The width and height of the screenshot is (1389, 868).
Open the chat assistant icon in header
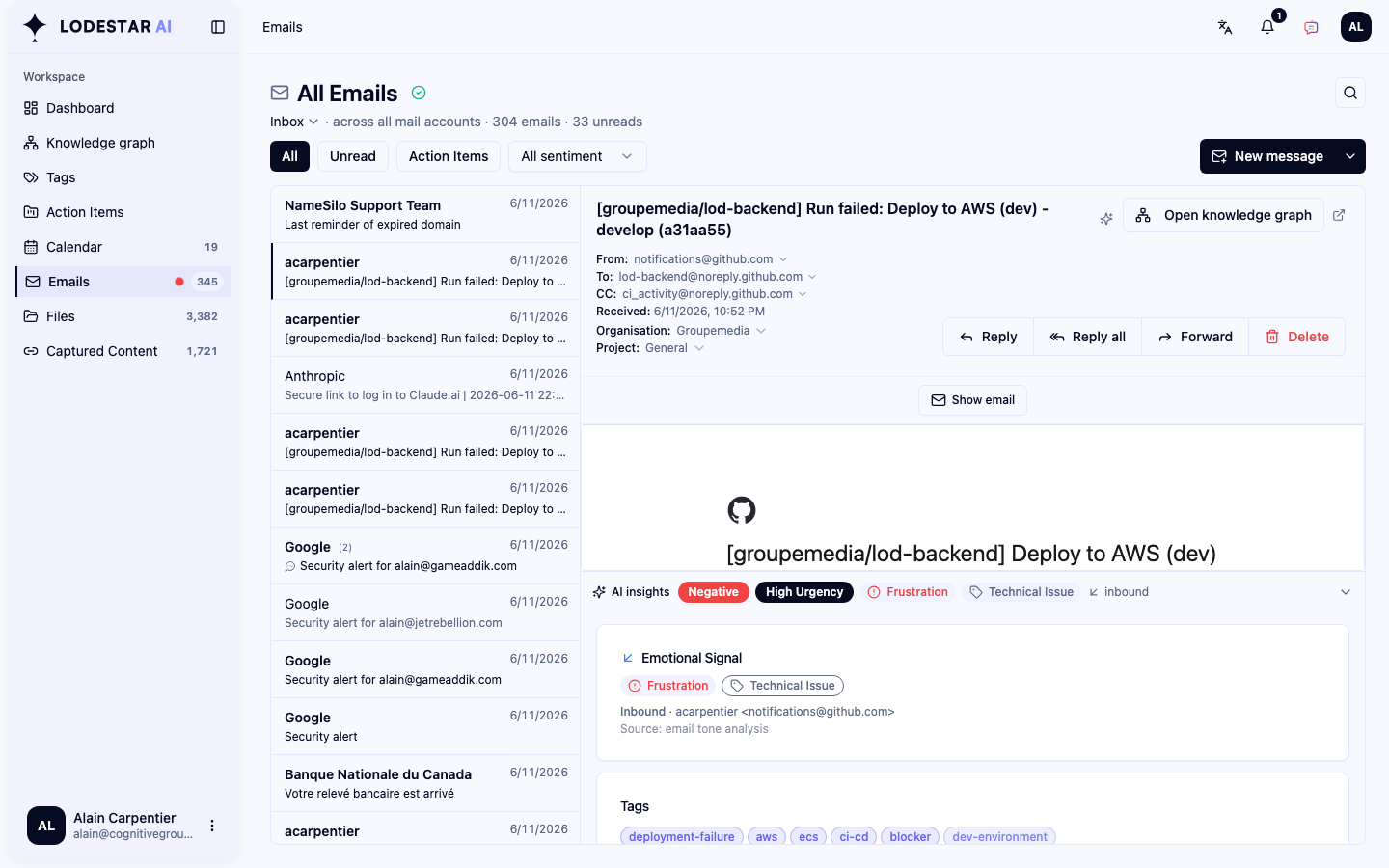point(1311,27)
